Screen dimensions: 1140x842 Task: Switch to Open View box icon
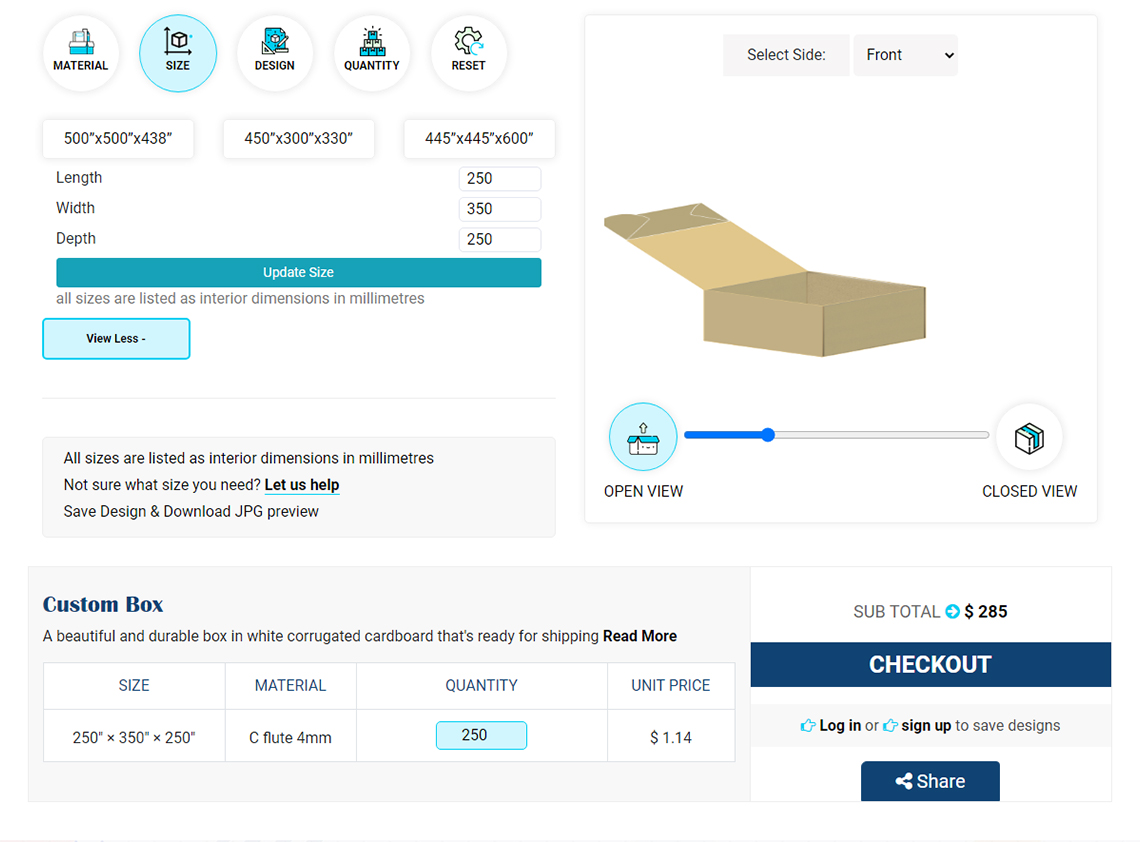(x=643, y=437)
